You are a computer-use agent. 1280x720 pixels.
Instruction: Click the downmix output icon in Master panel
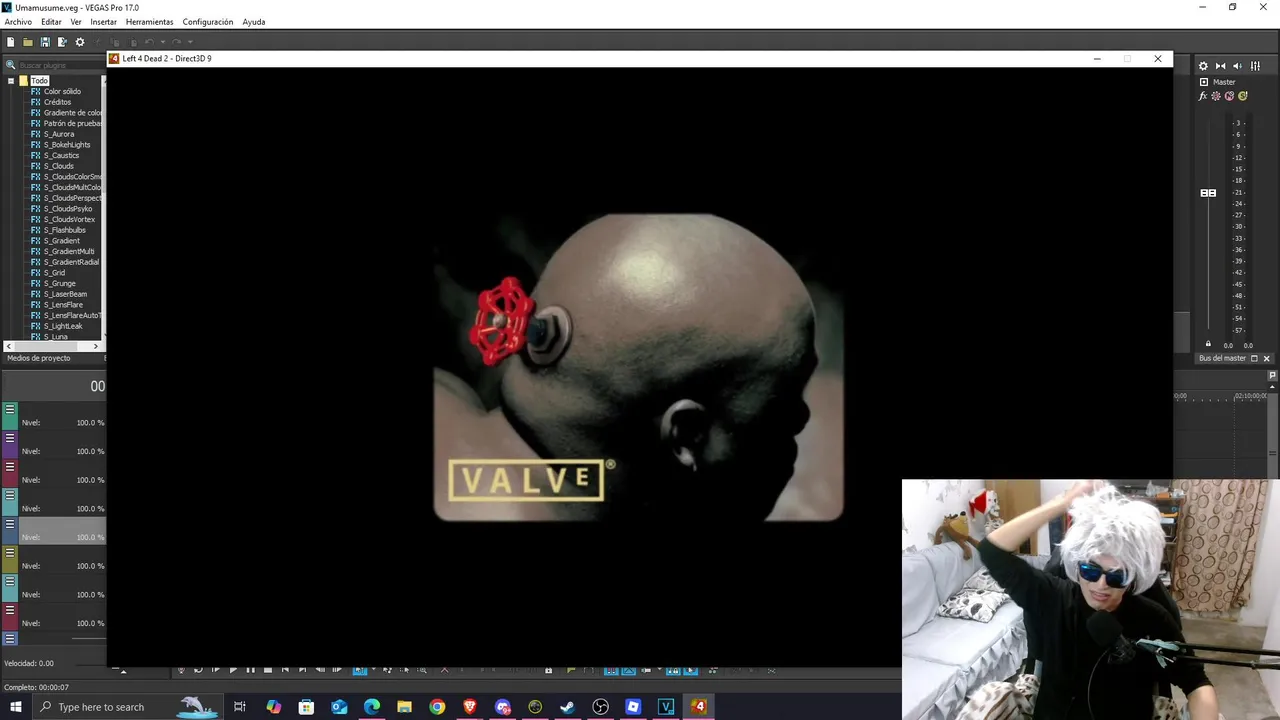(1220, 66)
